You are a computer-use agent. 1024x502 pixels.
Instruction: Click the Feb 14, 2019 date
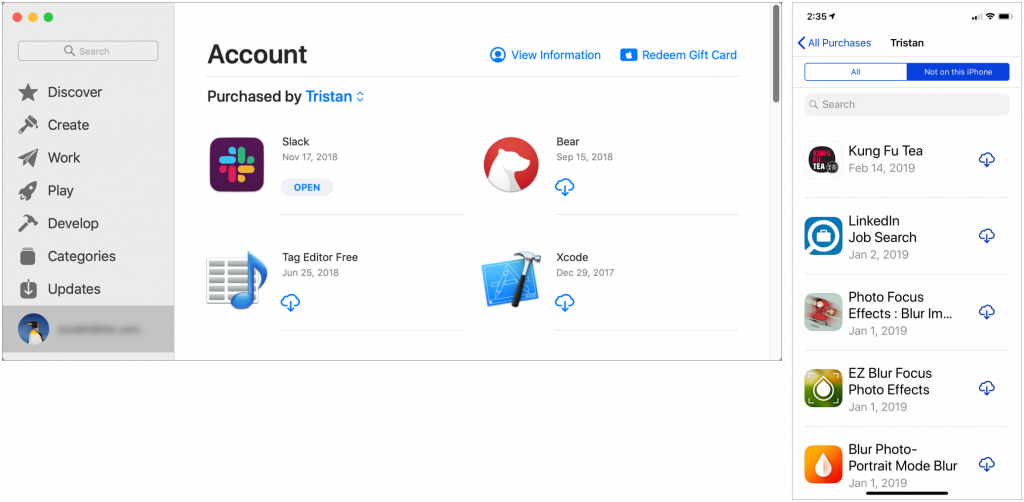click(882, 168)
